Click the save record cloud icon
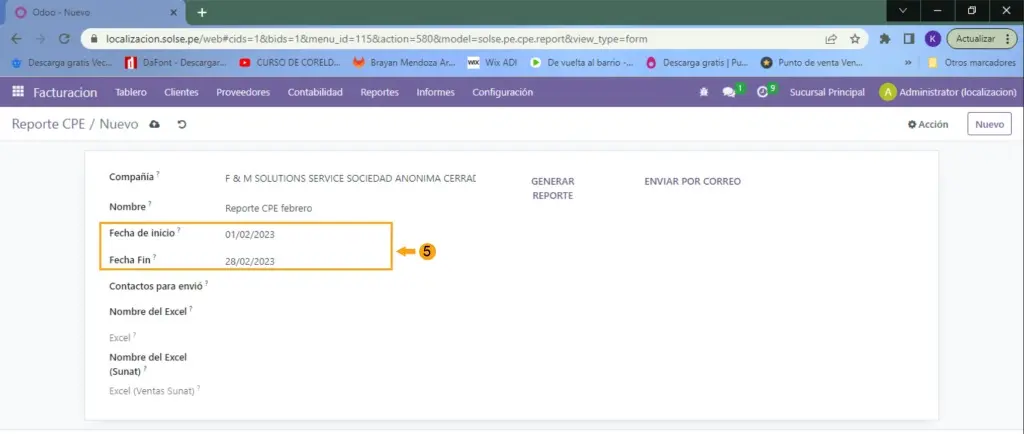This screenshot has height=434, width=1024. (x=154, y=125)
